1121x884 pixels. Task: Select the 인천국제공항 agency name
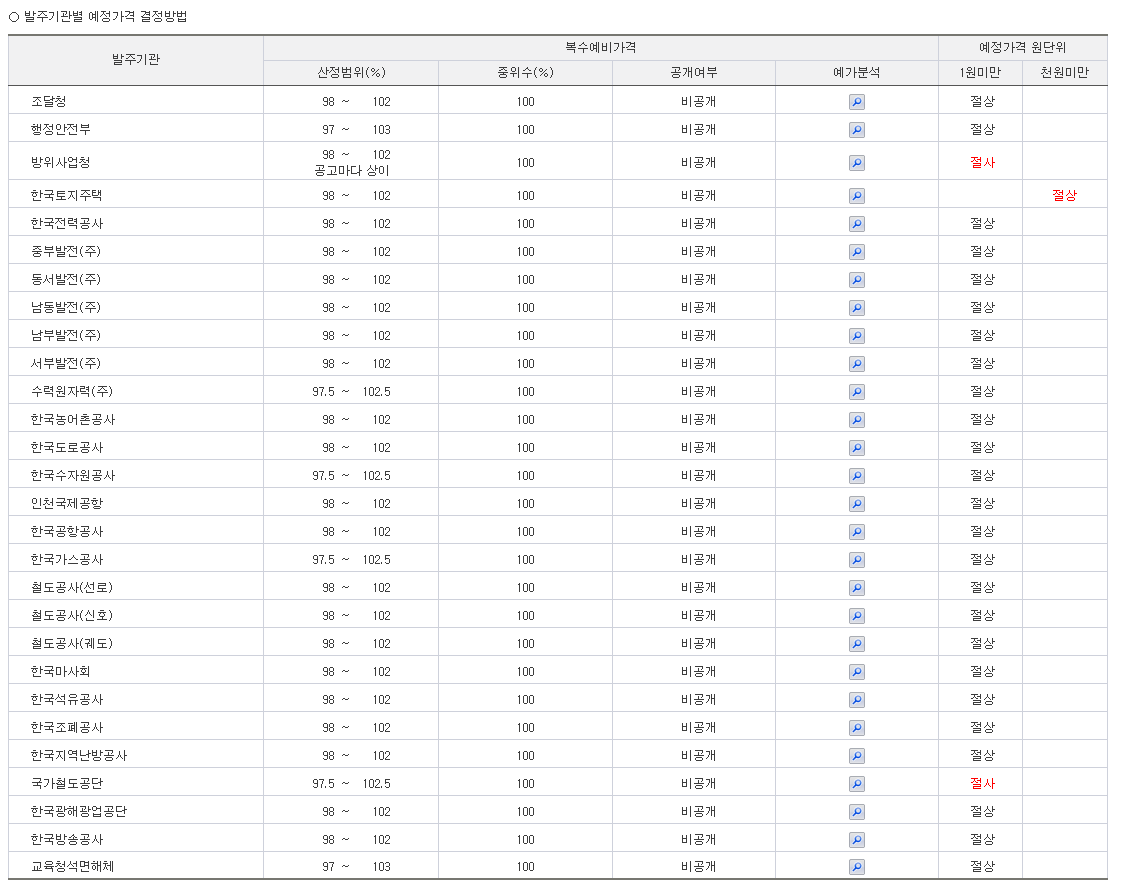[x=66, y=504]
